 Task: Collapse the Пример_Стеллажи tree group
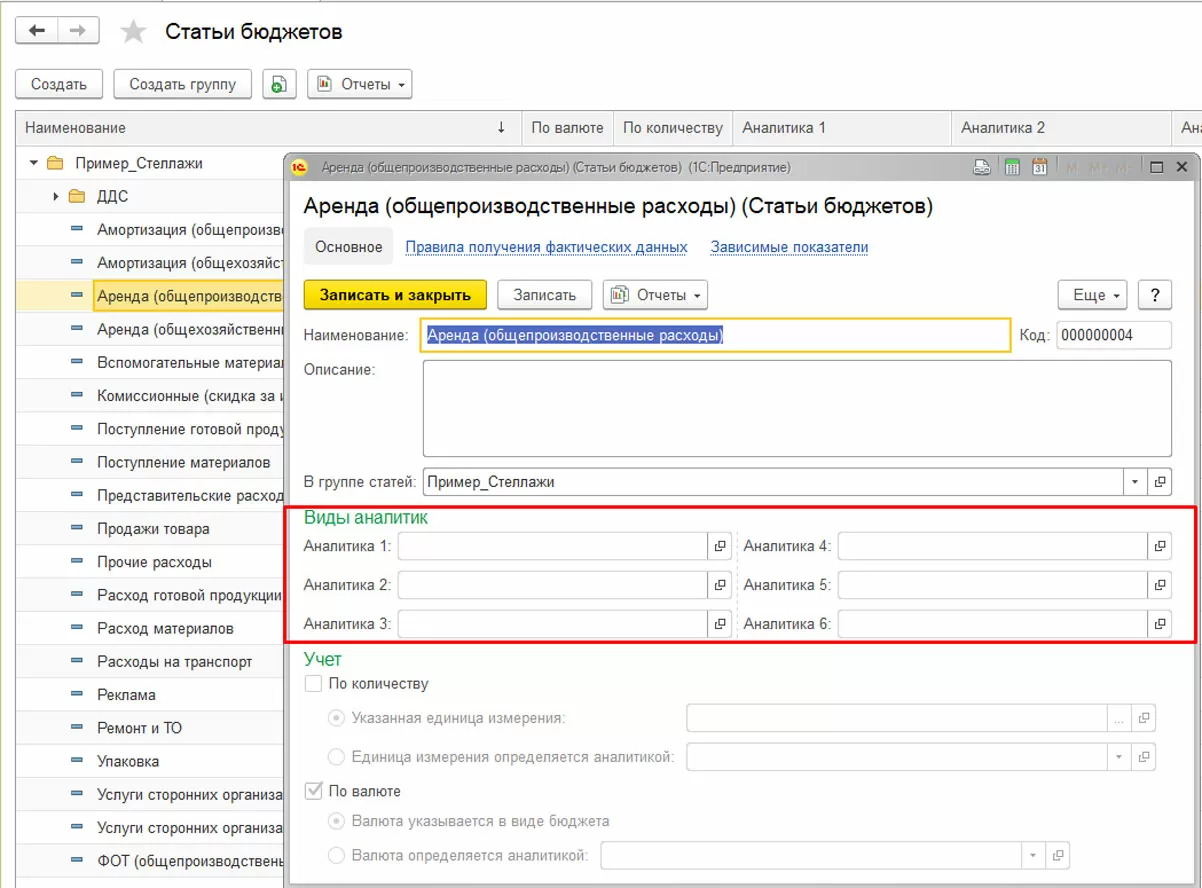click(x=34, y=163)
